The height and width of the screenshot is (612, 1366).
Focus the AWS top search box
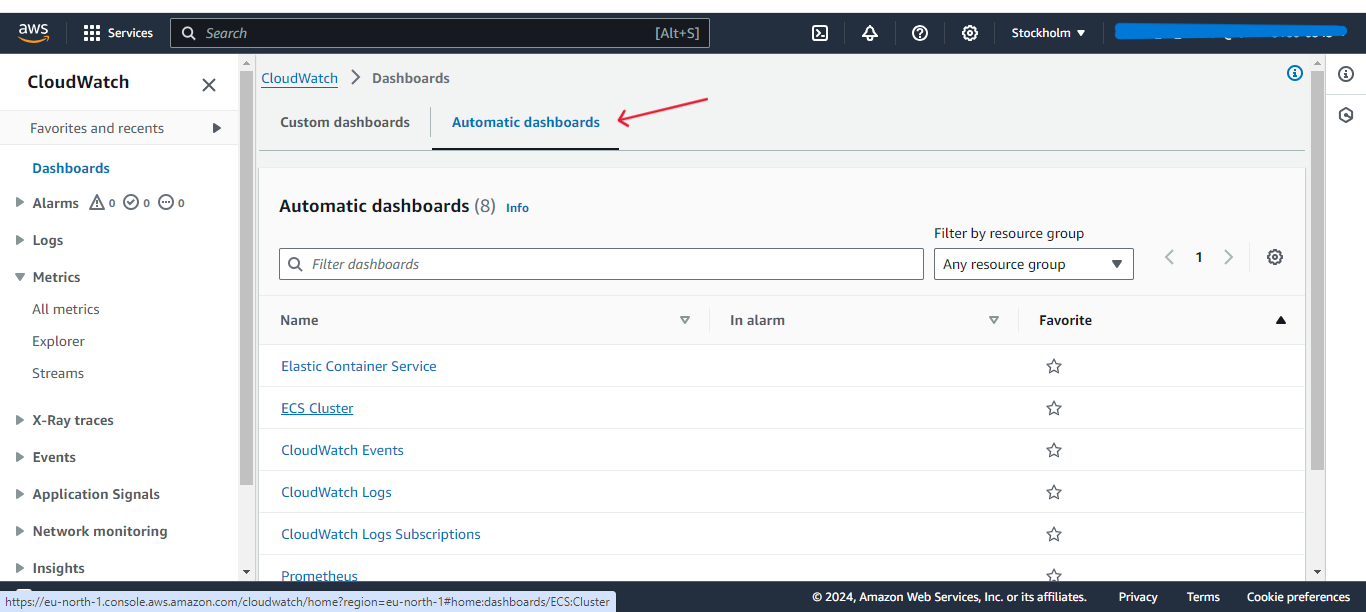440,33
